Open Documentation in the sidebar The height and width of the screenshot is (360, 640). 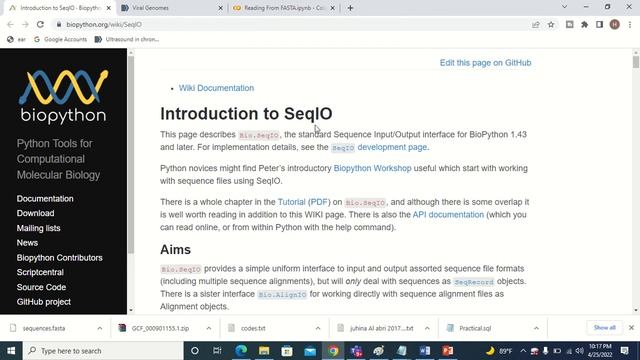[45, 199]
